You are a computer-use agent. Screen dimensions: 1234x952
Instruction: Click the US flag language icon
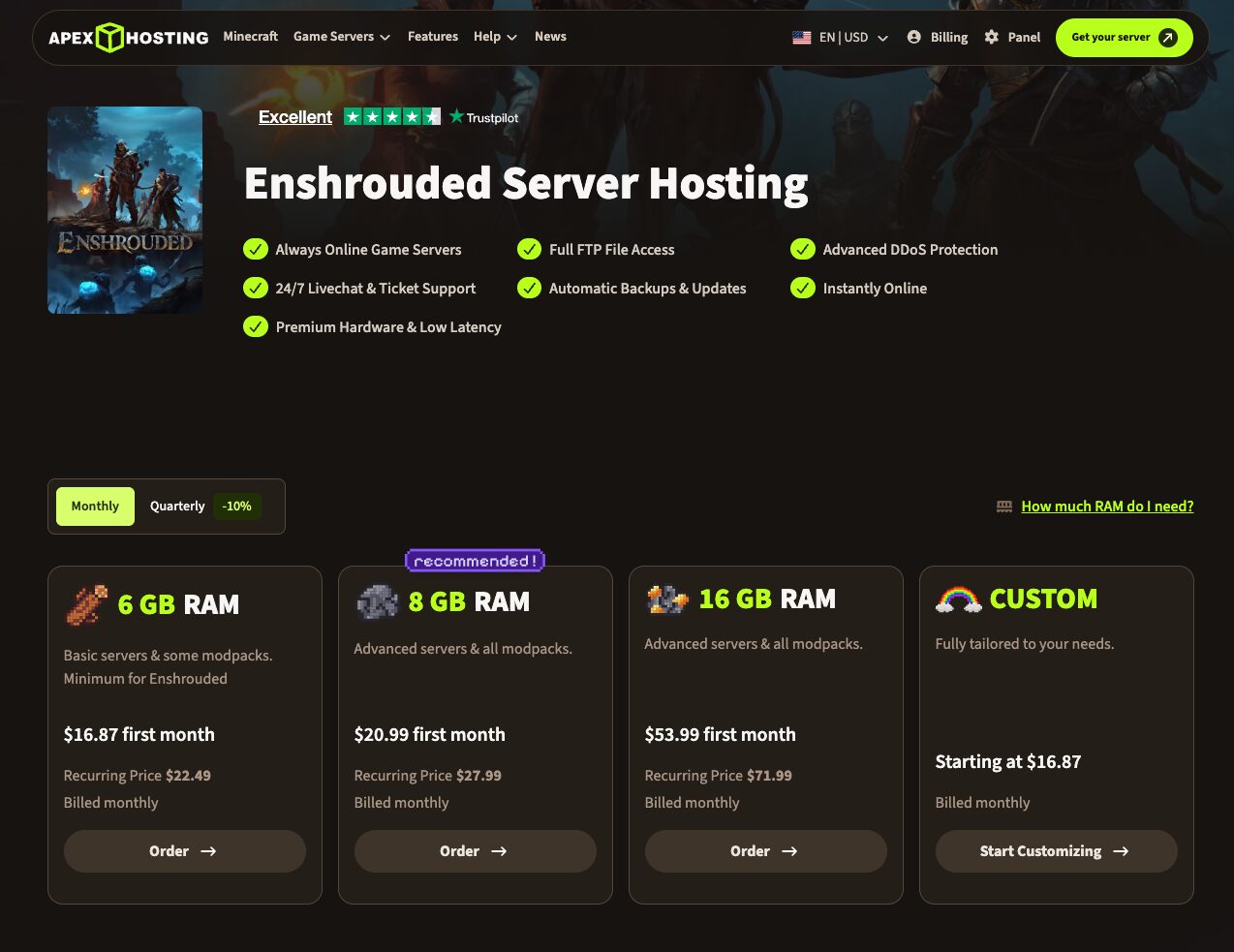[x=802, y=38]
